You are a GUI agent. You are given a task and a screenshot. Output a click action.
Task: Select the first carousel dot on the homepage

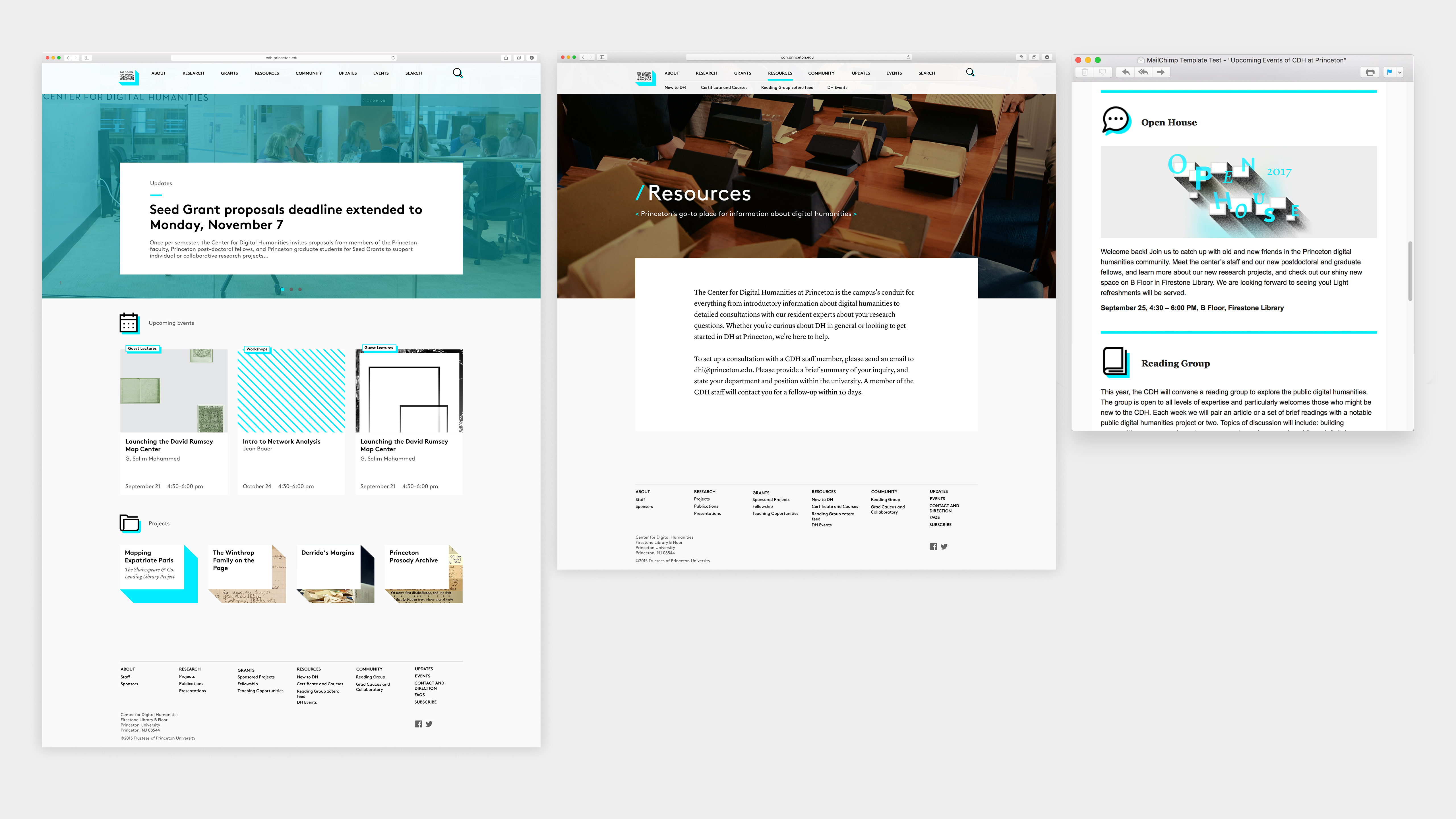click(x=283, y=289)
